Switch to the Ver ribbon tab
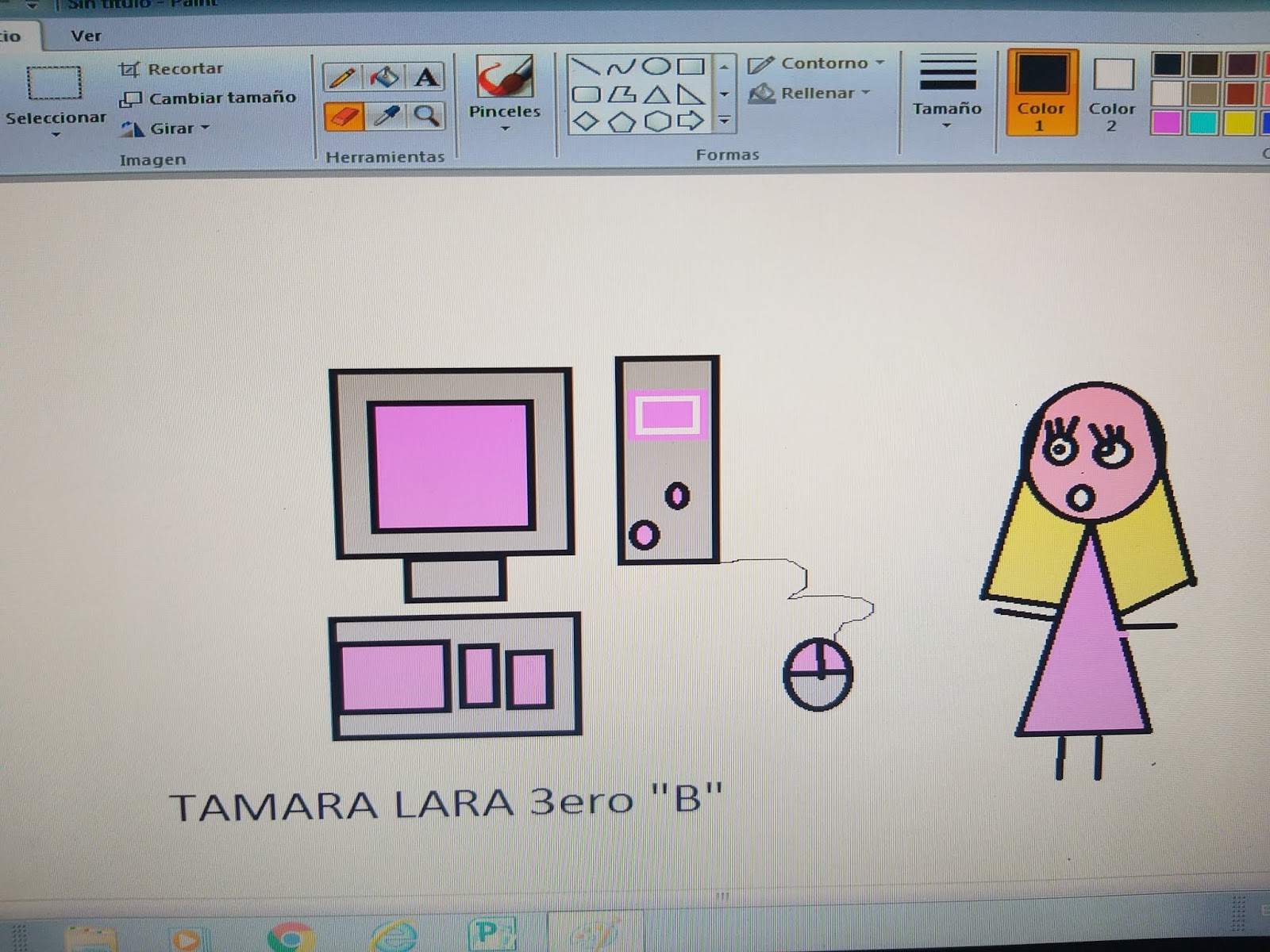This screenshot has width=1270, height=952. pos(87,36)
